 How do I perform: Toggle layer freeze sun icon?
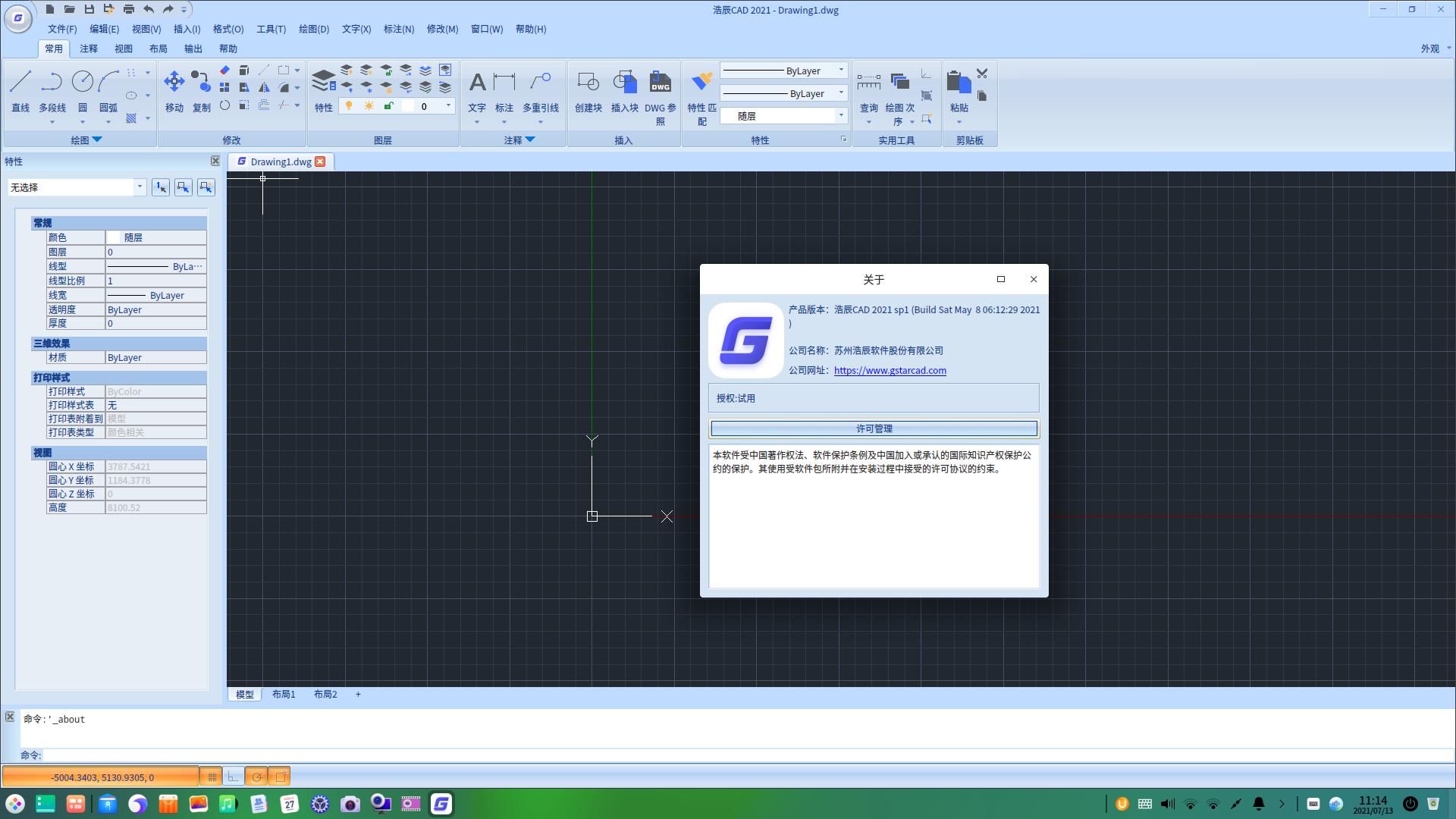(x=369, y=106)
